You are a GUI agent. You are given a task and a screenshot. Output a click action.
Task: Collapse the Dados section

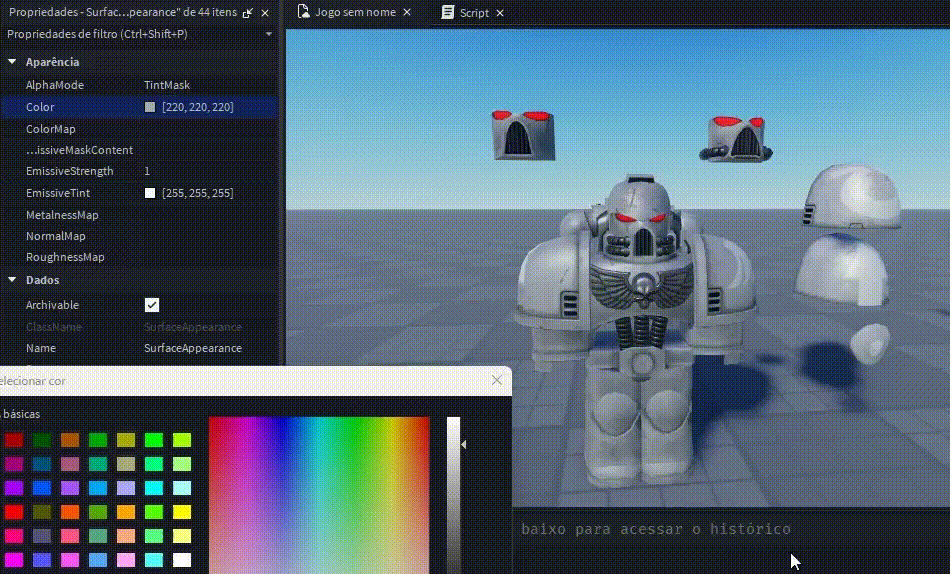(x=12, y=280)
